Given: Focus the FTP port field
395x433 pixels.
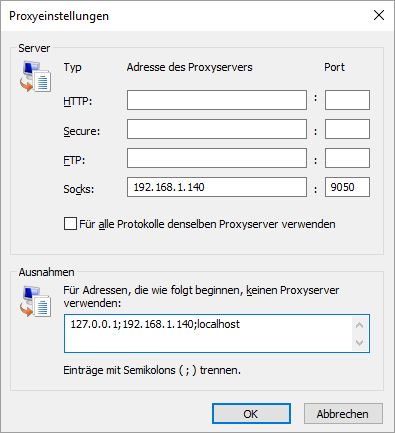Looking at the screenshot, I should (x=347, y=158).
